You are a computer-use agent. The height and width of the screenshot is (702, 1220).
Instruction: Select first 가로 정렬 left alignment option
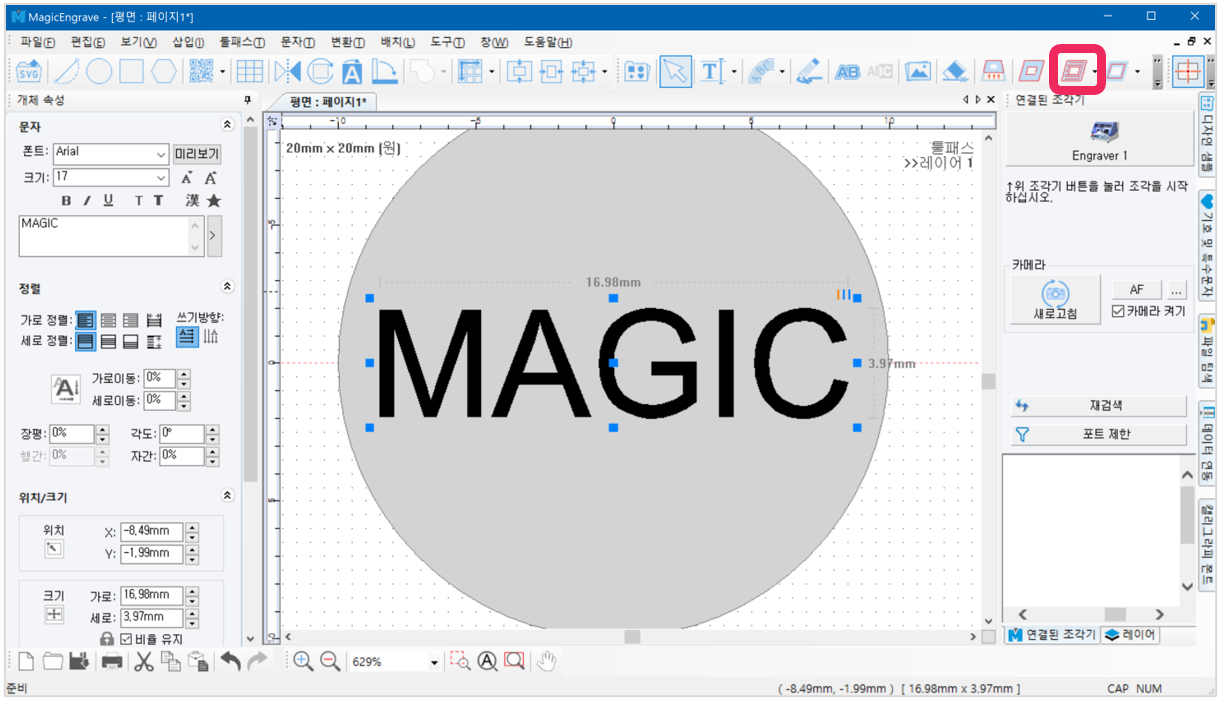86,321
